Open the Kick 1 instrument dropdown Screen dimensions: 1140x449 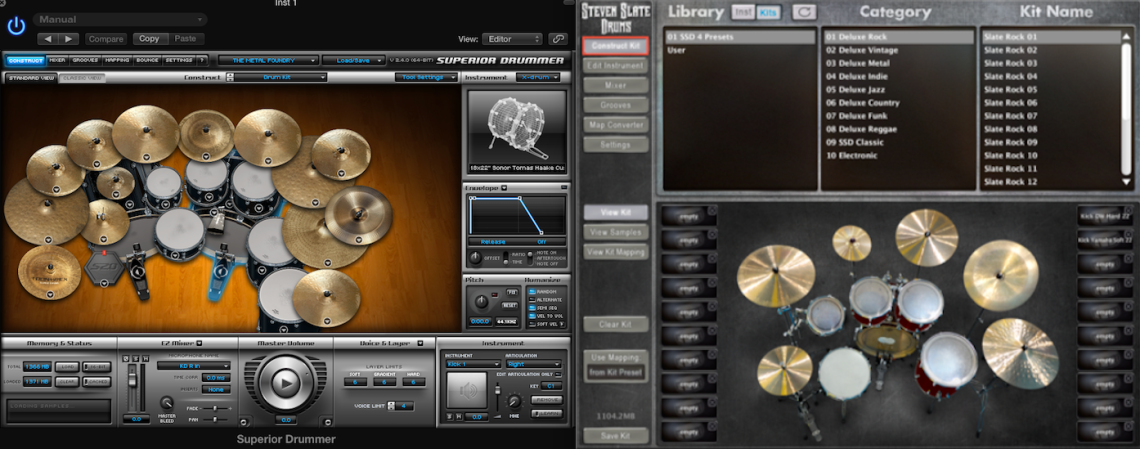point(473,364)
